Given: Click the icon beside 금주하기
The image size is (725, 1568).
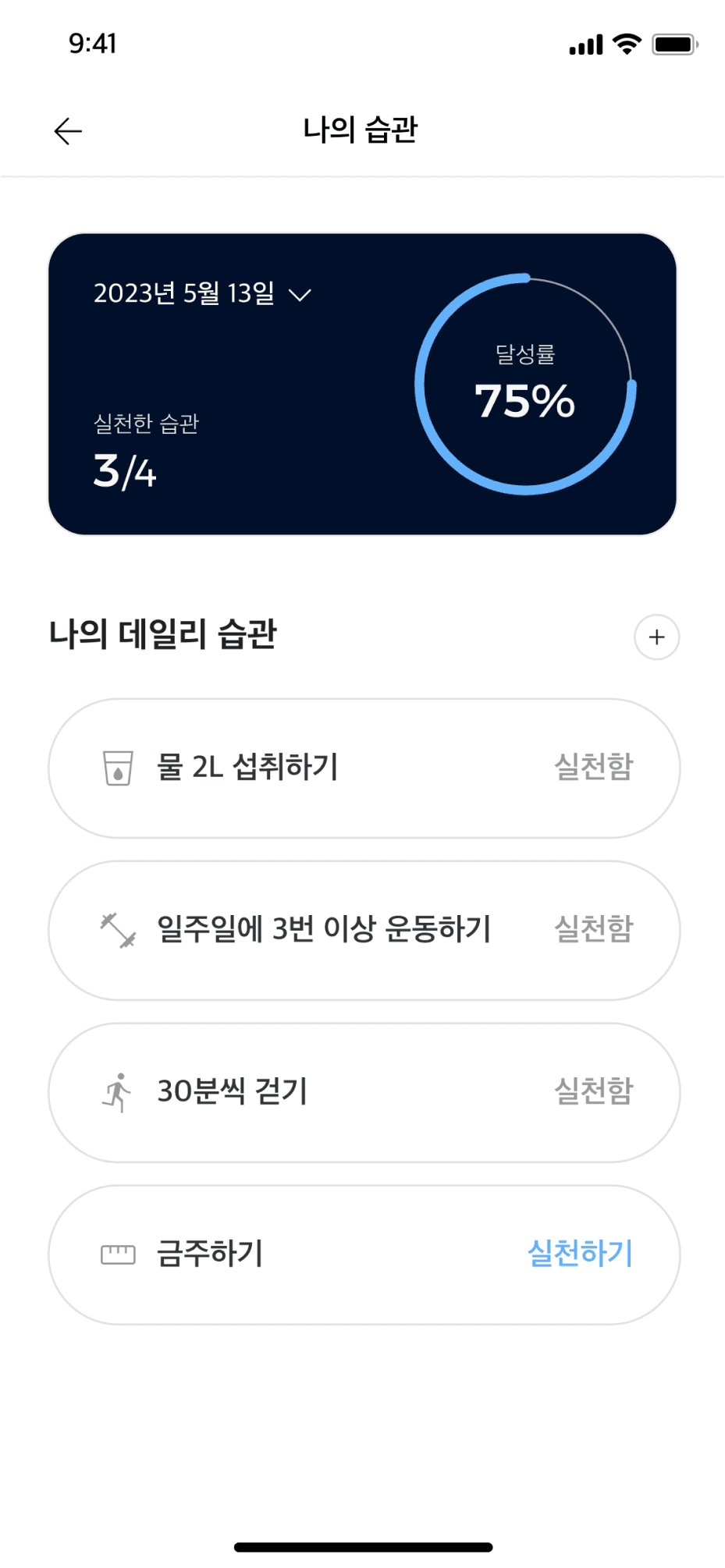Looking at the screenshot, I should [x=118, y=1254].
